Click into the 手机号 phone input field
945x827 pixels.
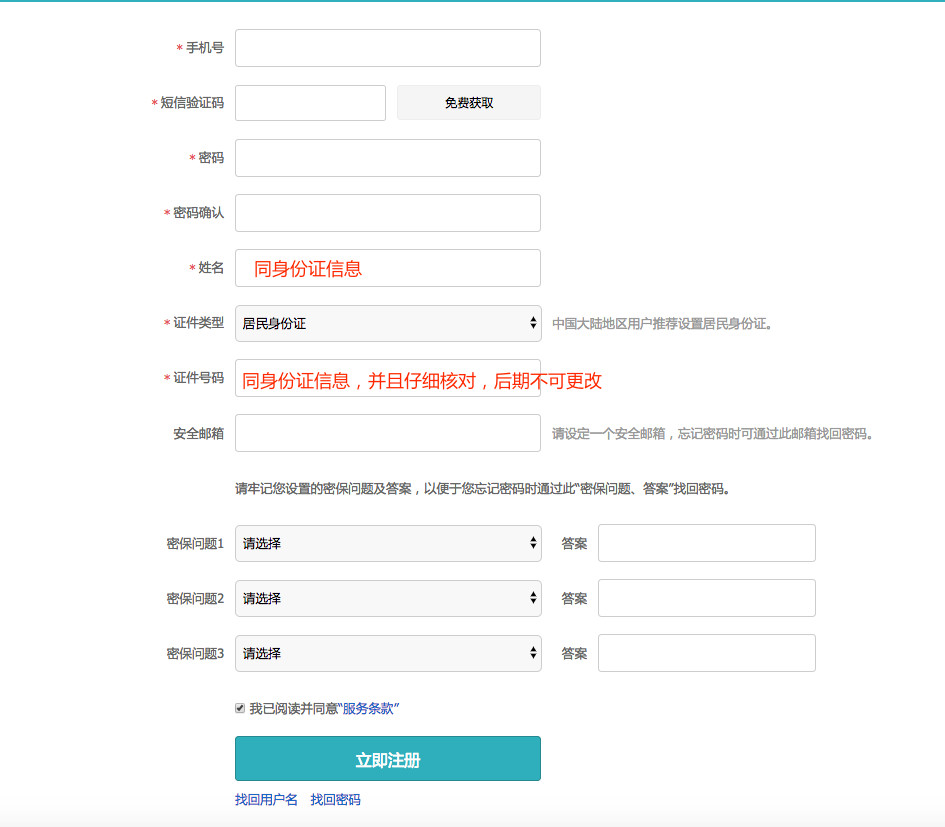387,47
